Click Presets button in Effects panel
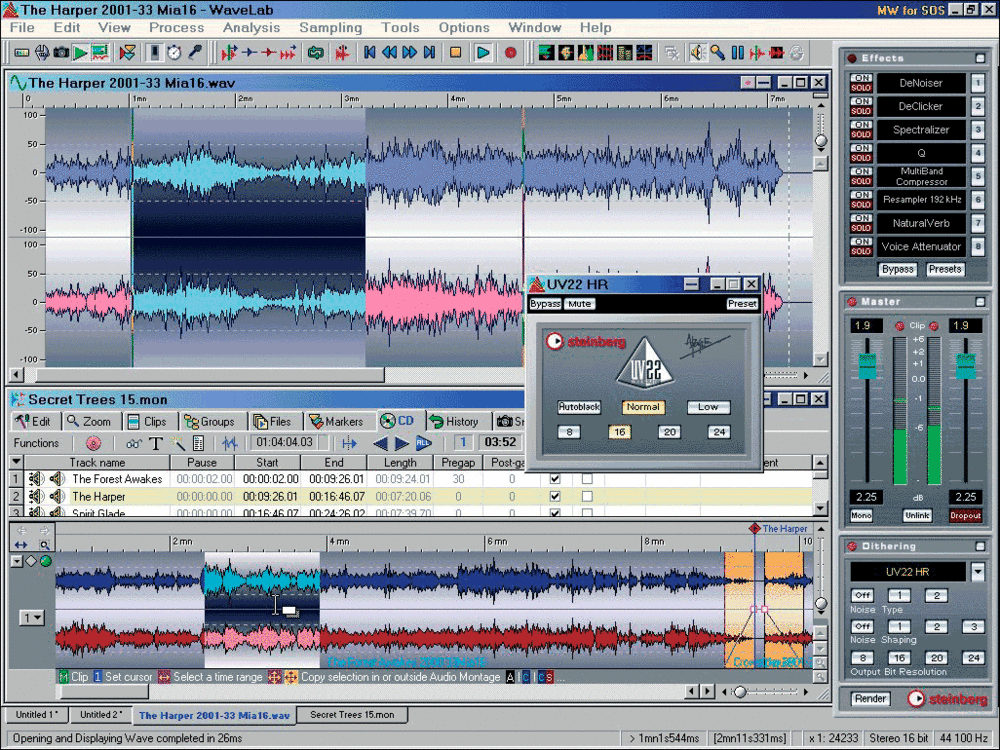Screen dimensions: 1000x750 point(944,269)
